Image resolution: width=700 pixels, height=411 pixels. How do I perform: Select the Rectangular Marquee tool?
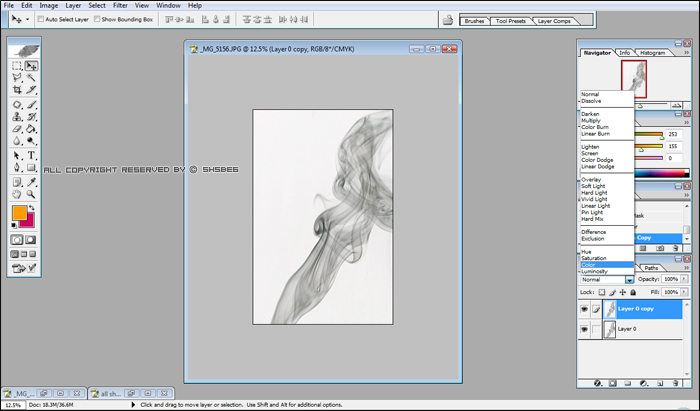click(17, 66)
